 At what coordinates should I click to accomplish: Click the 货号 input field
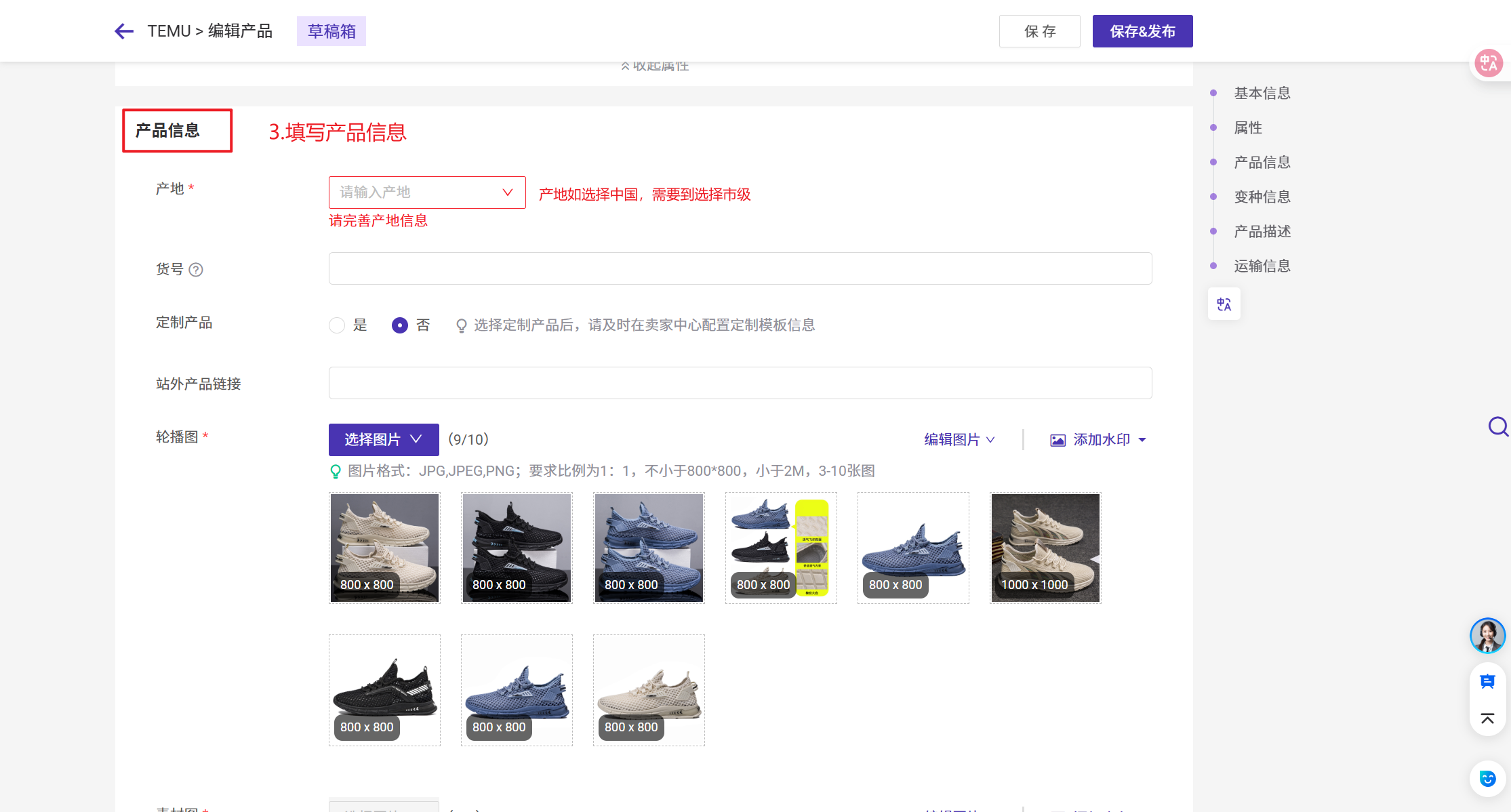740,268
